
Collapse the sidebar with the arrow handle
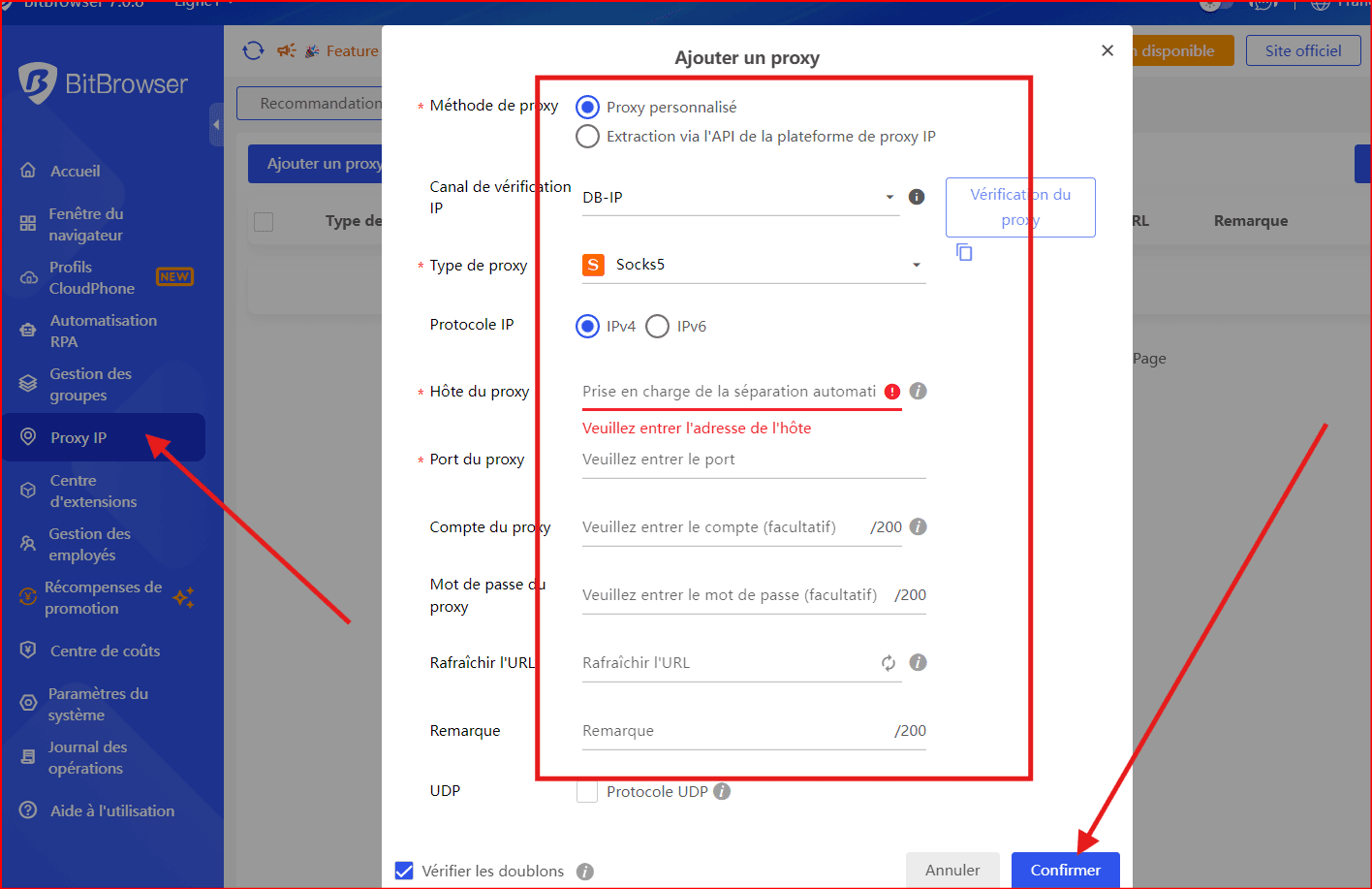coord(216,125)
